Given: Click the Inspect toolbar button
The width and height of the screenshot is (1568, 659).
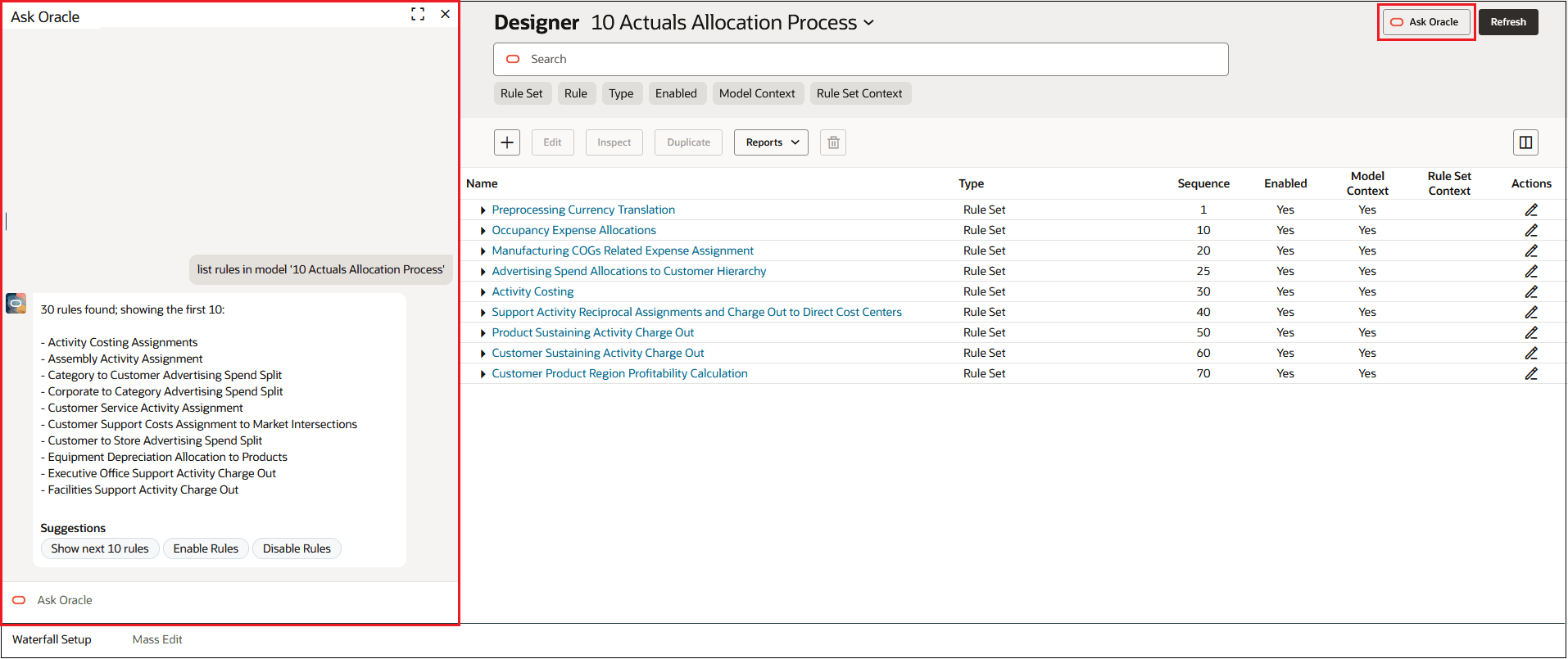Looking at the screenshot, I should 614,142.
